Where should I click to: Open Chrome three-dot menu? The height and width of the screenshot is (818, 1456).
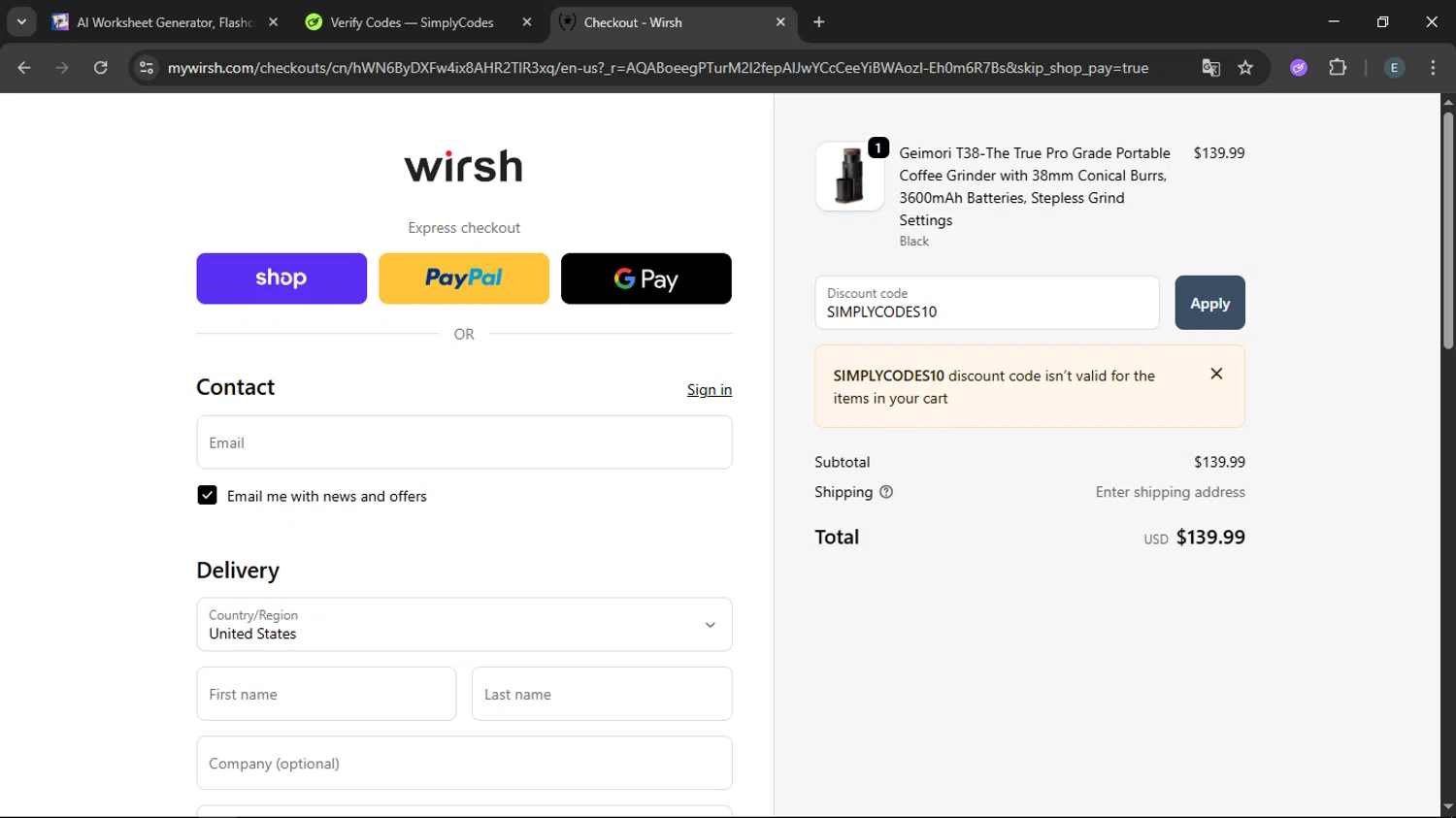tap(1433, 68)
